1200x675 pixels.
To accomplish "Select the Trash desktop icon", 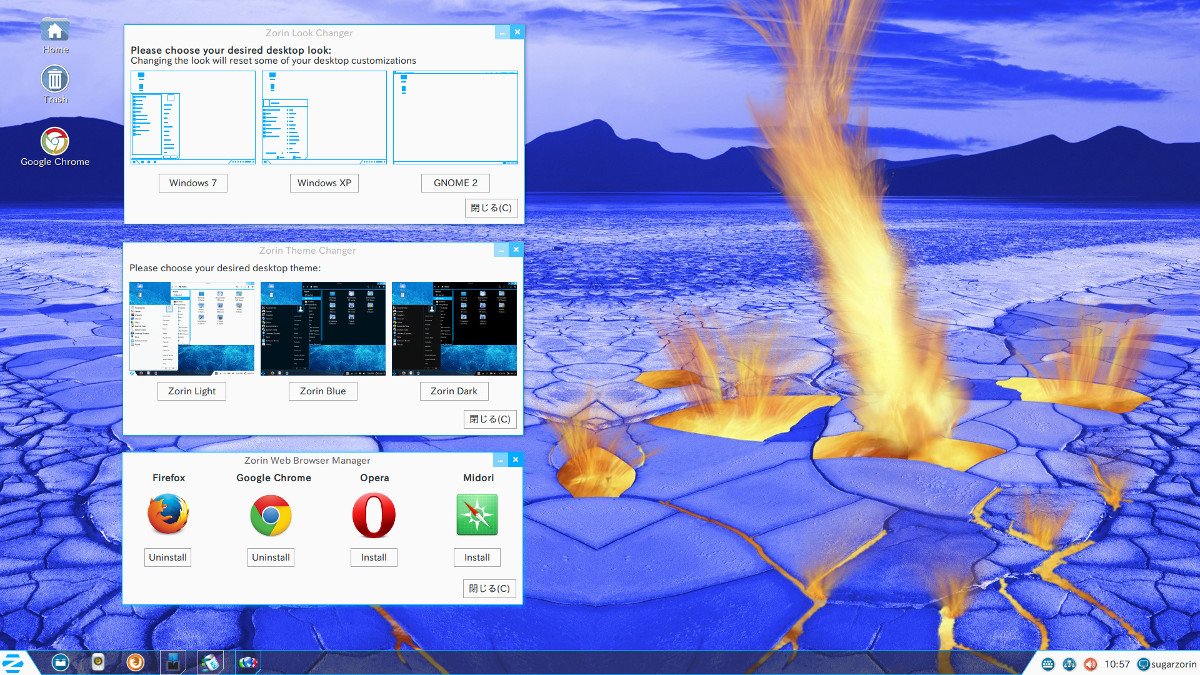I will (x=56, y=85).
